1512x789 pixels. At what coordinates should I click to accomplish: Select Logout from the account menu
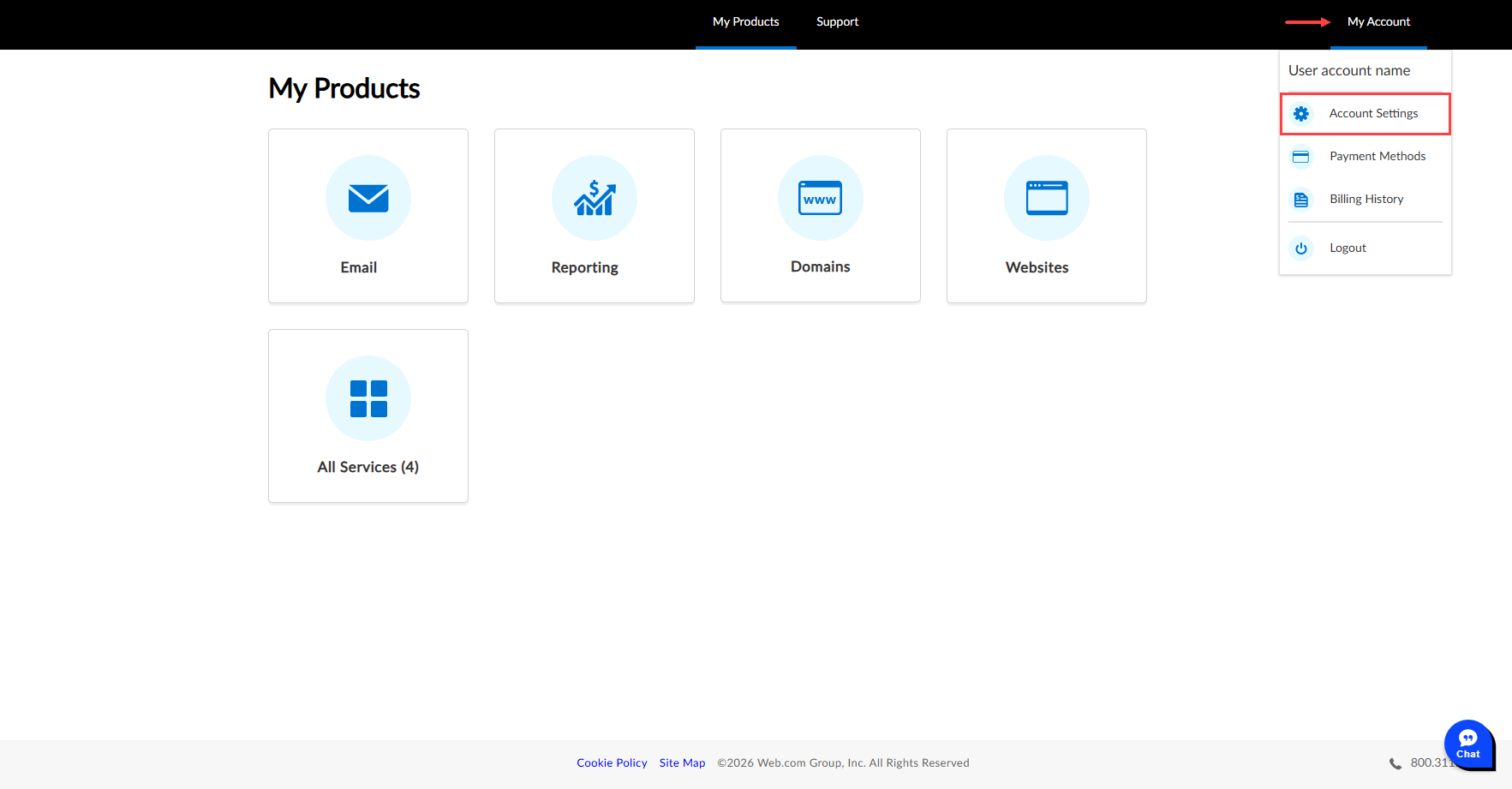pos(1366,248)
